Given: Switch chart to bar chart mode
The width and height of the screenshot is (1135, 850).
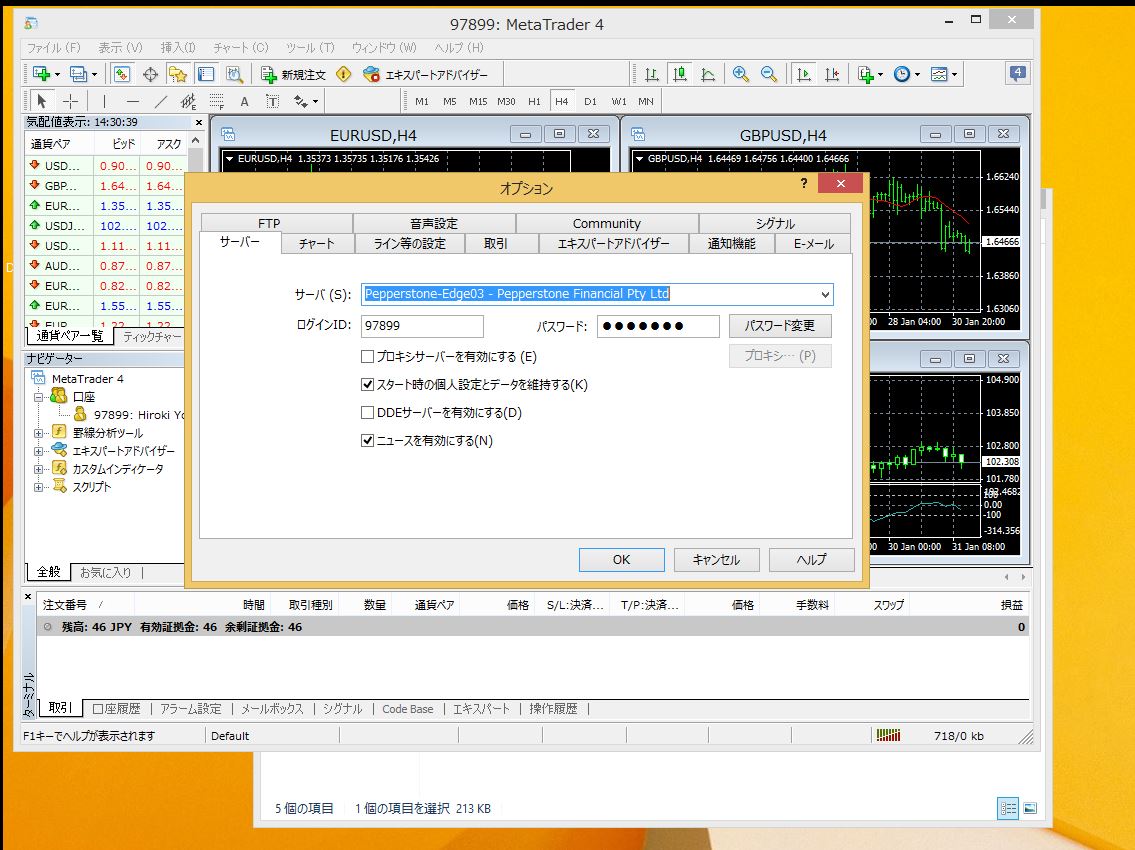Looking at the screenshot, I should tap(651, 74).
